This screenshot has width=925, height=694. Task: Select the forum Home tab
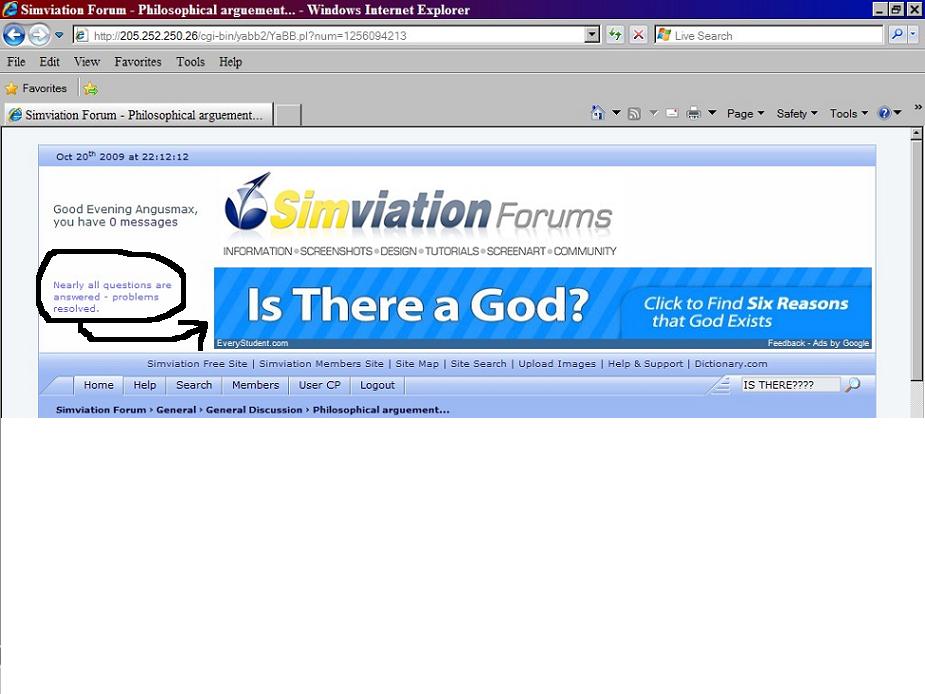click(99, 385)
